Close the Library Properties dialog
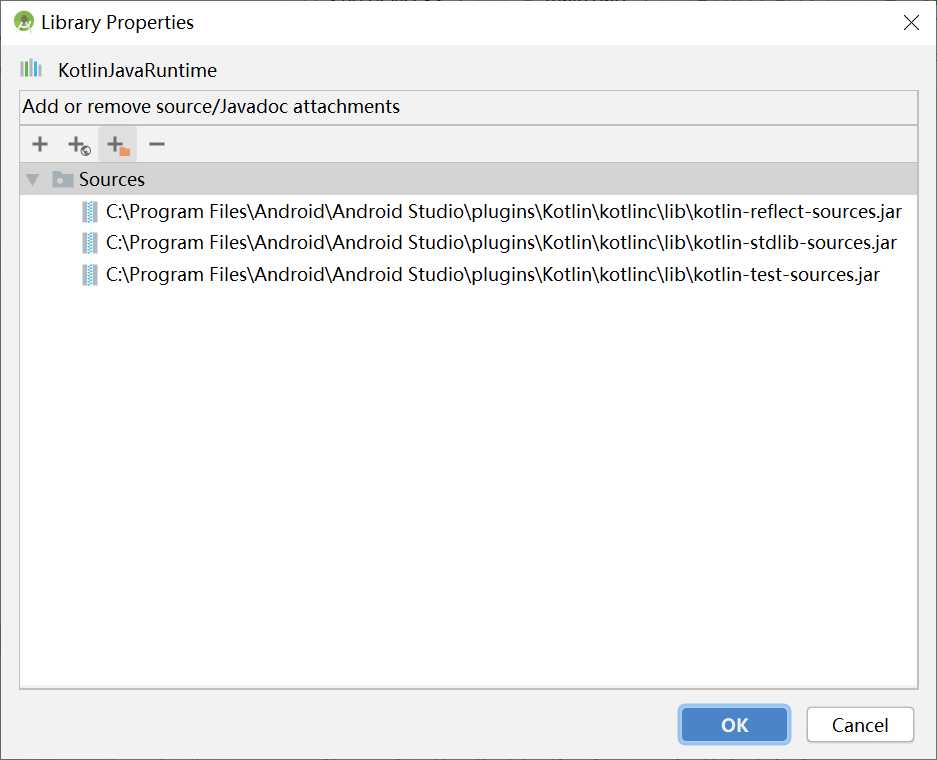Image resolution: width=937 pixels, height=760 pixels. tap(911, 22)
